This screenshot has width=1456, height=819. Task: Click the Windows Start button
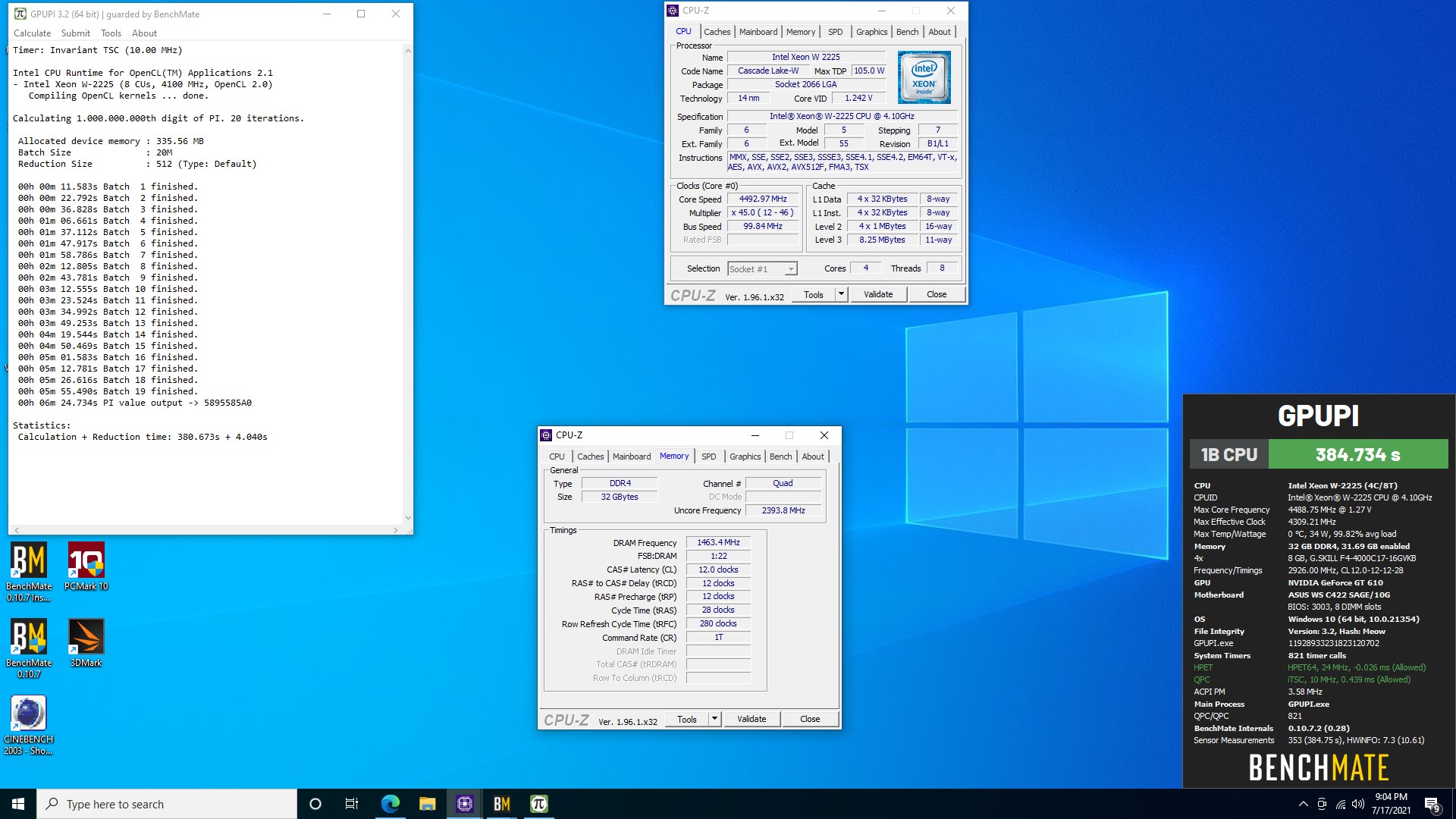click(18, 804)
